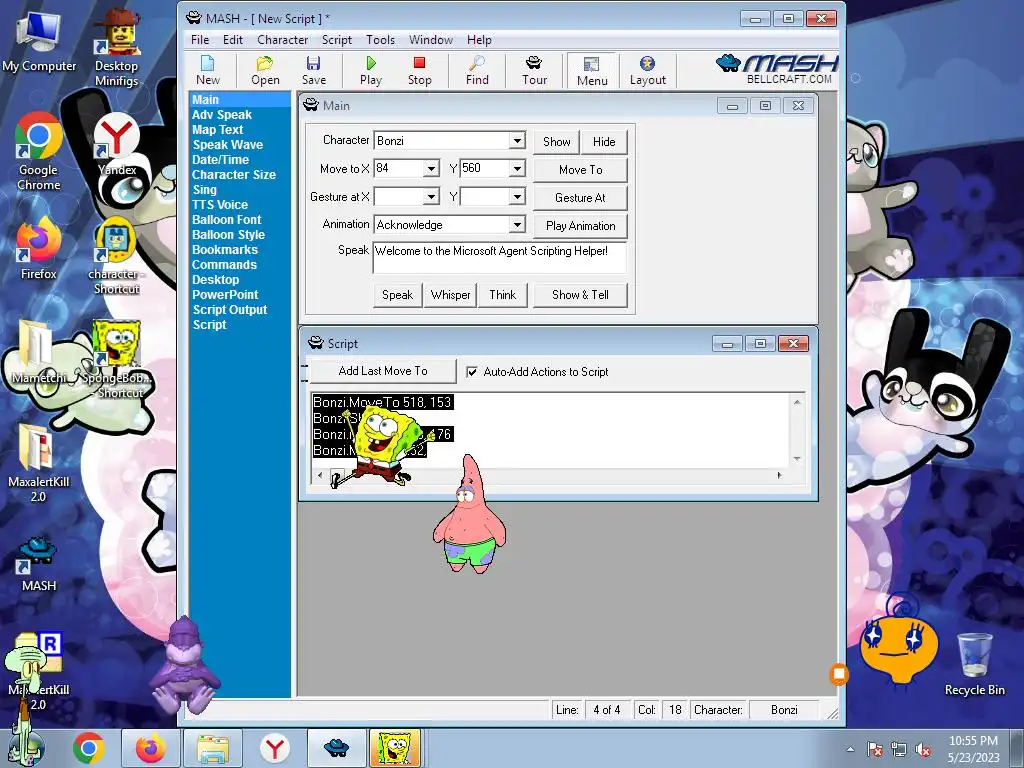
Task: Open the Script menu
Action: (x=336, y=40)
